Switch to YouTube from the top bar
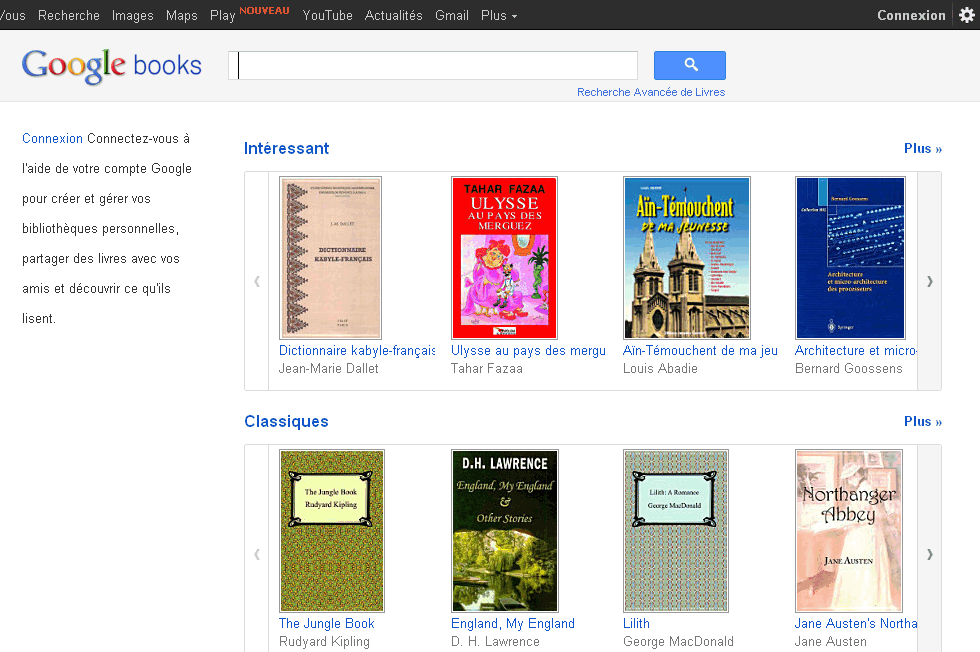The width and height of the screenshot is (980, 652). pyautogui.click(x=328, y=15)
